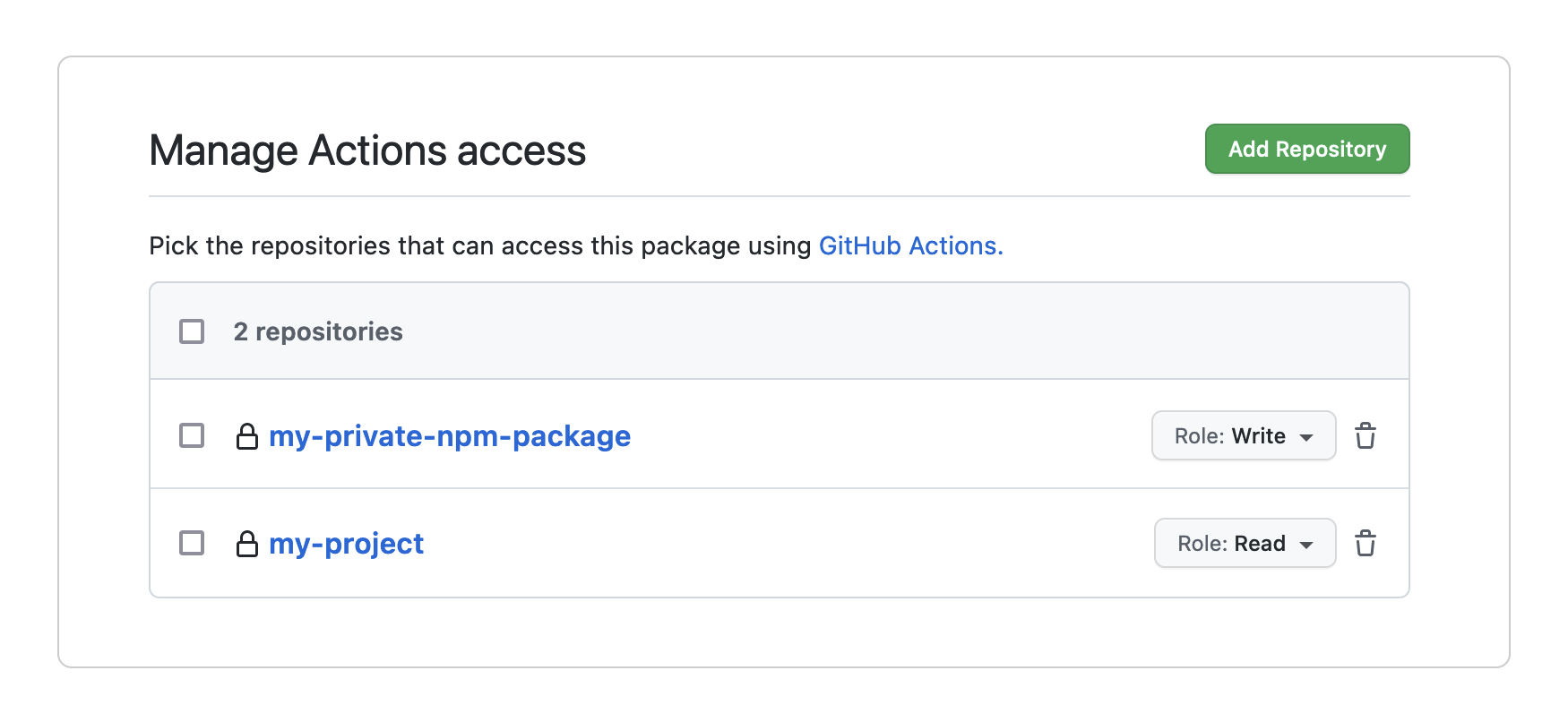Image resolution: width=1568 pixels, height=722 pixels.
Task: Click the Add Repository button
Action: coord(1307,149)
